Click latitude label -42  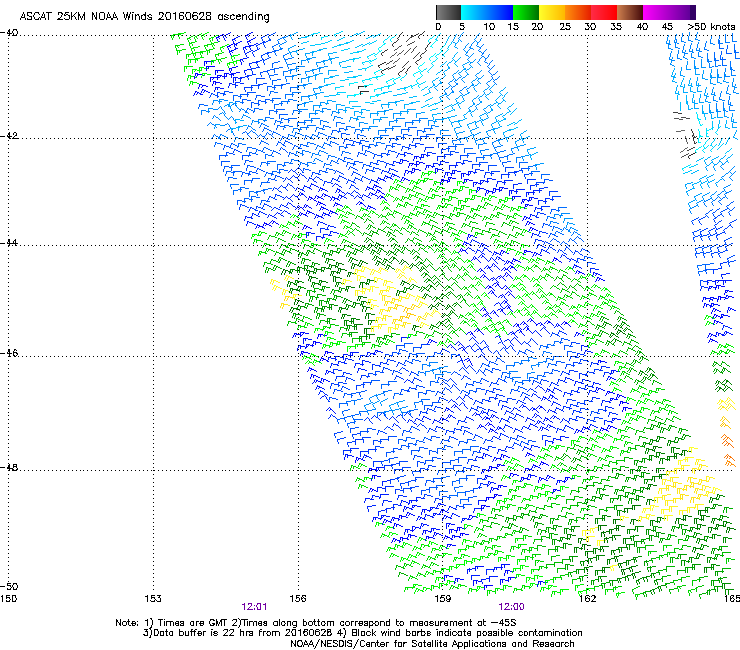[x=9, y=136]
